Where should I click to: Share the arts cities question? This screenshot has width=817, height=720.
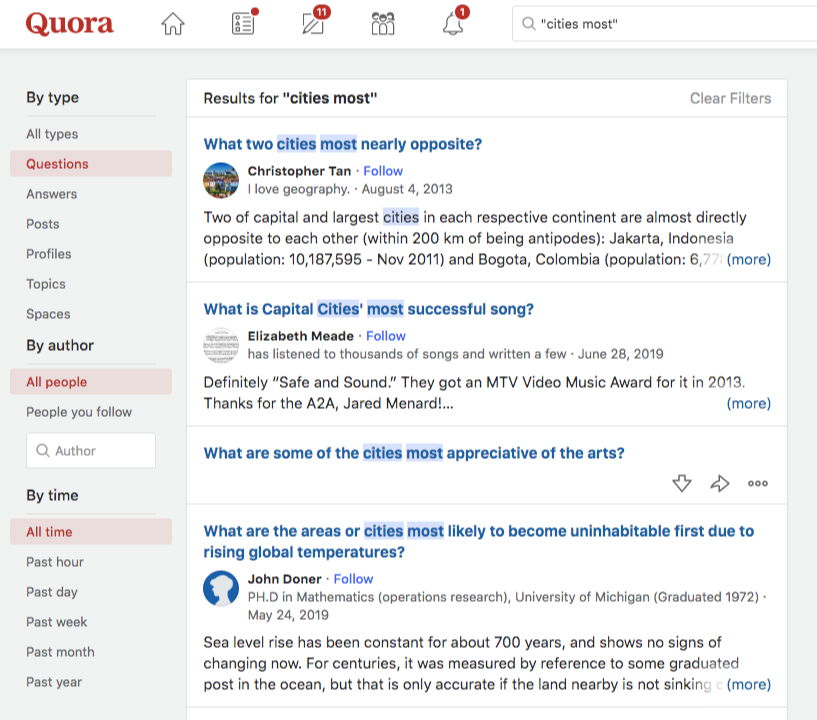[x=720, y=483]
